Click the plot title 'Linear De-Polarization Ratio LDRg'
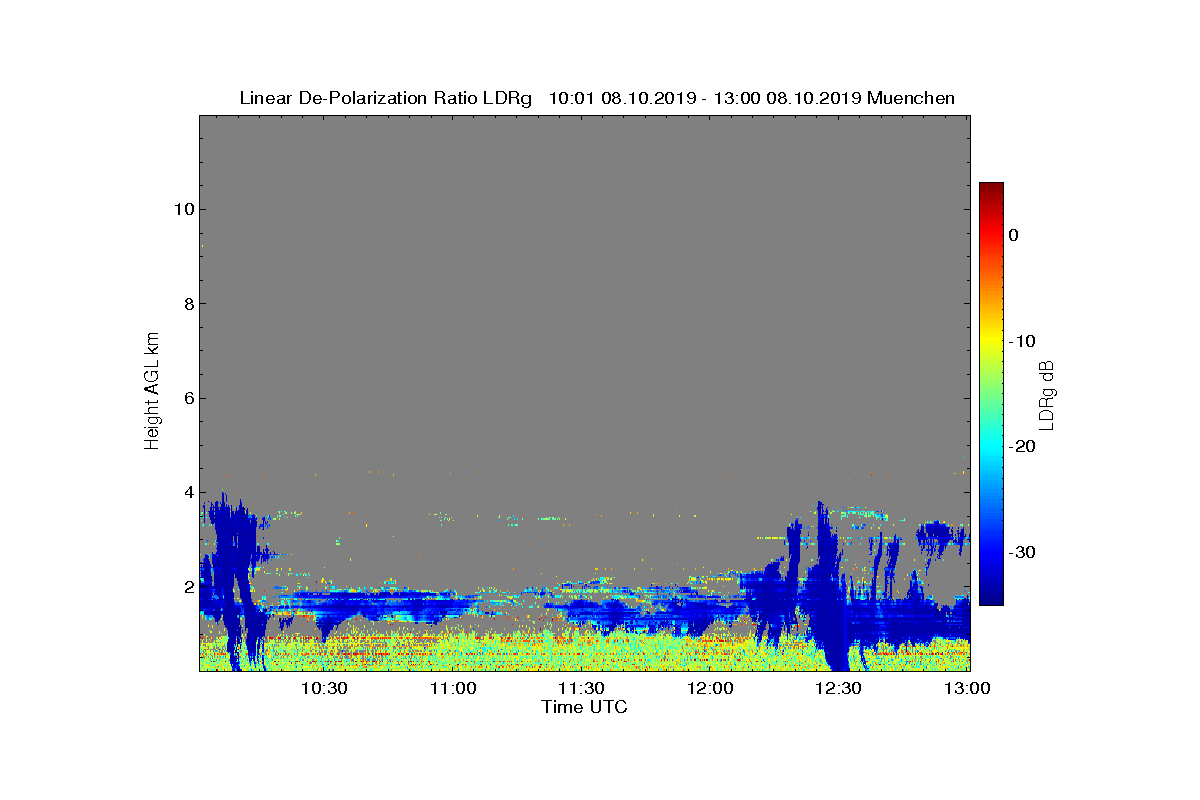The image size is (1200, 800). (x=386, y=98)
